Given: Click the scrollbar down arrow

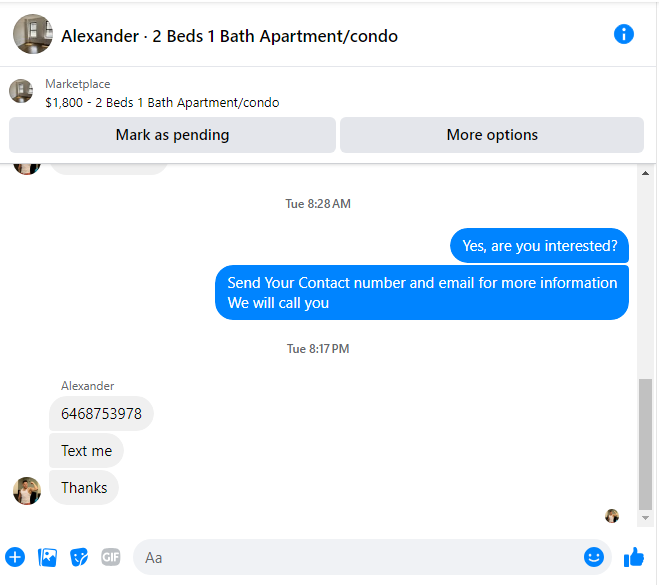Looking at the screenshot, I should click(645, 518).
